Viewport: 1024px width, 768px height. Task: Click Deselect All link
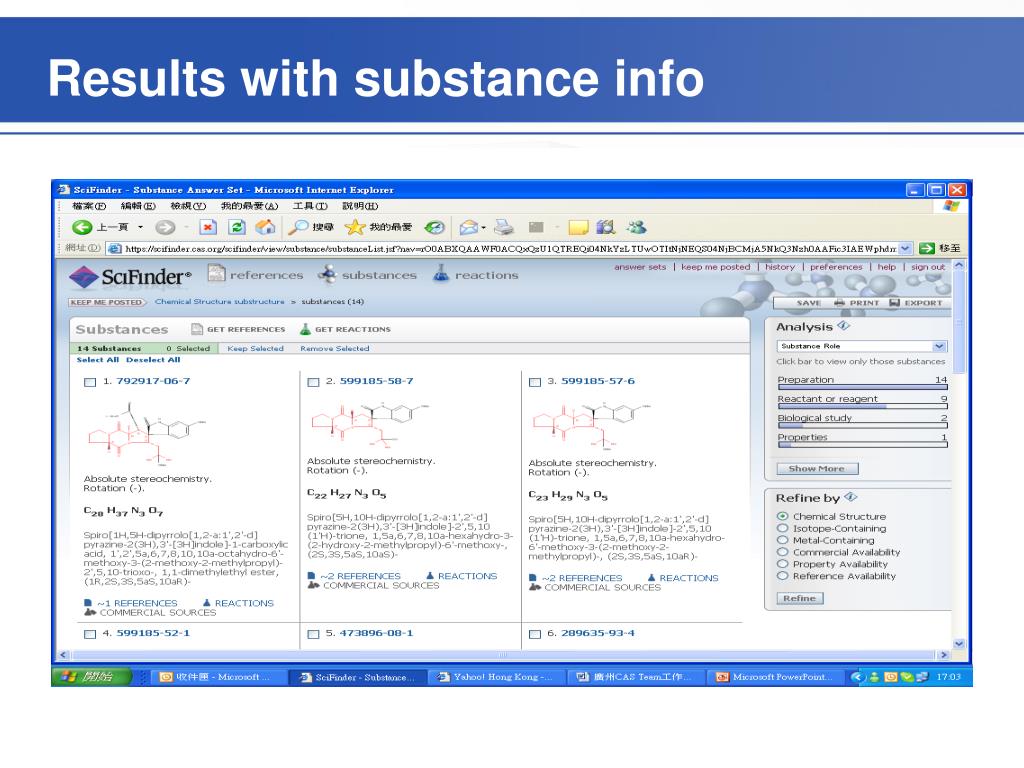click(x=153, y=360)
